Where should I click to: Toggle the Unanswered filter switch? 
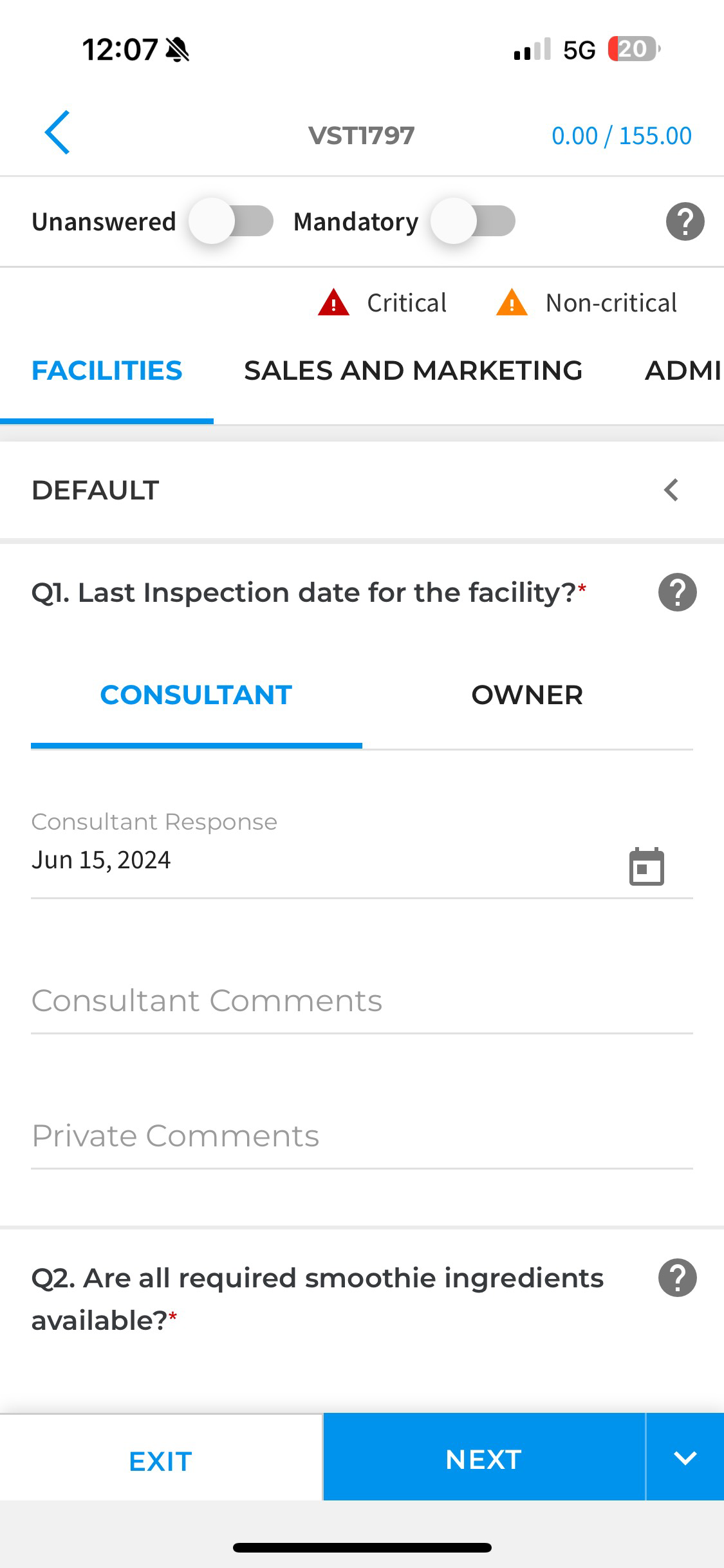click(x=231, y=221)
